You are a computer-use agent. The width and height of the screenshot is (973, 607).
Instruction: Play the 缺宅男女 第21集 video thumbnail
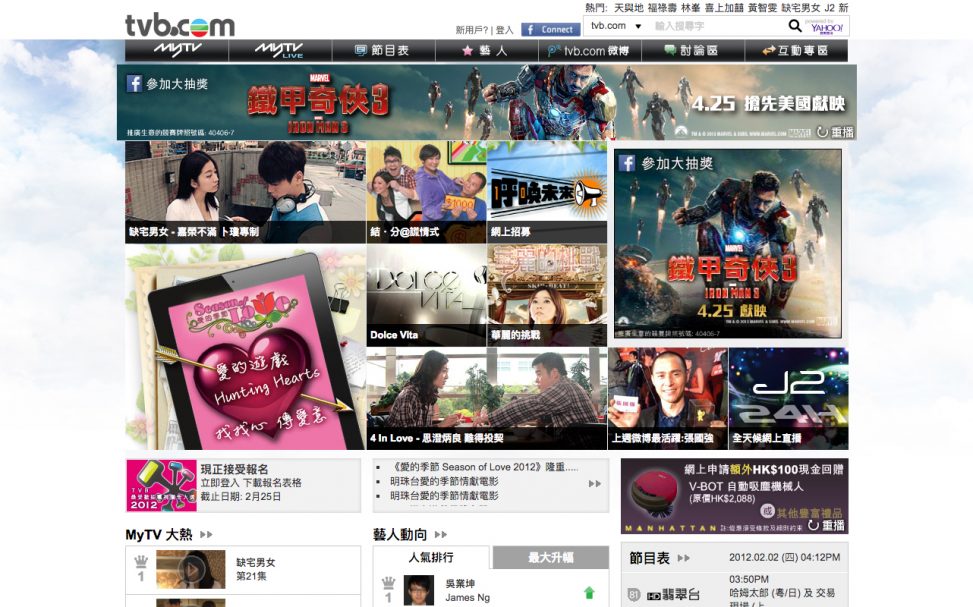[191, 569]
